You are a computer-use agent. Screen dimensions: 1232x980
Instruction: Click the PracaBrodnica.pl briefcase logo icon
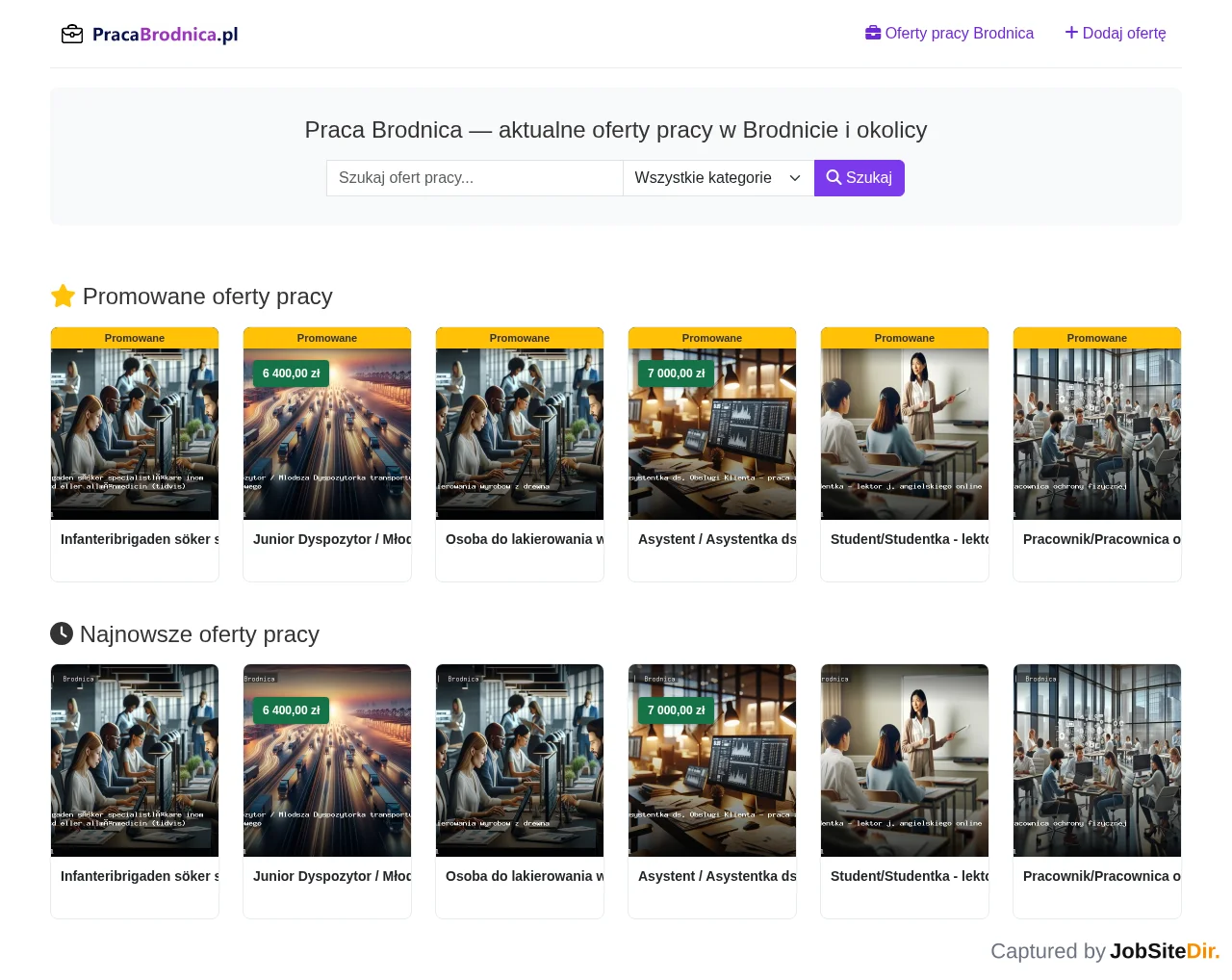[x=72, y=35]
